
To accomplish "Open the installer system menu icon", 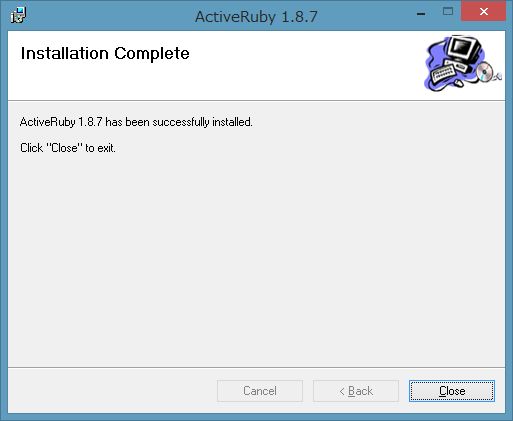I will (18, 15).
